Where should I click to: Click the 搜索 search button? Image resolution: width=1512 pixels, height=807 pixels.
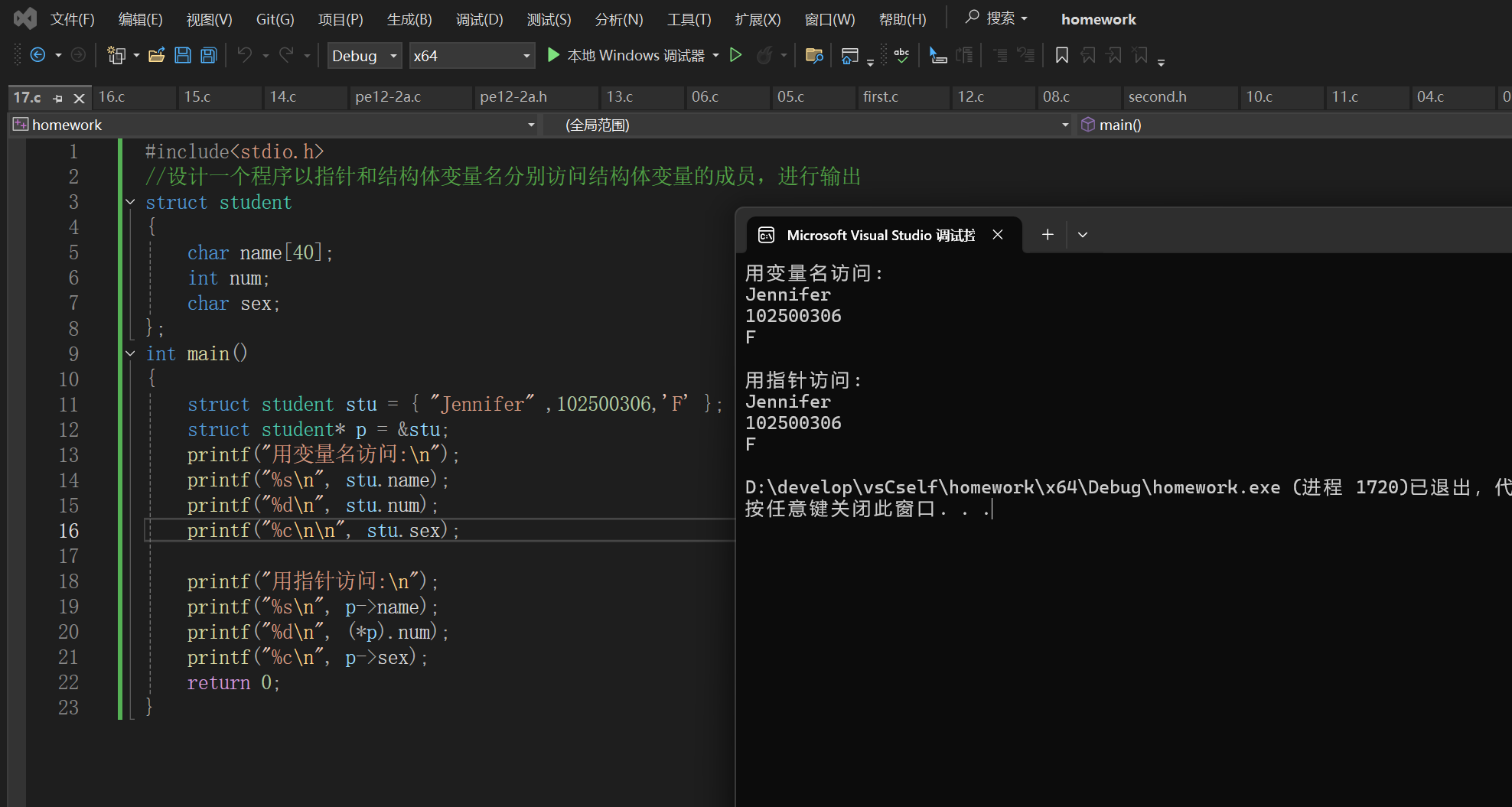tap(996, 18)
